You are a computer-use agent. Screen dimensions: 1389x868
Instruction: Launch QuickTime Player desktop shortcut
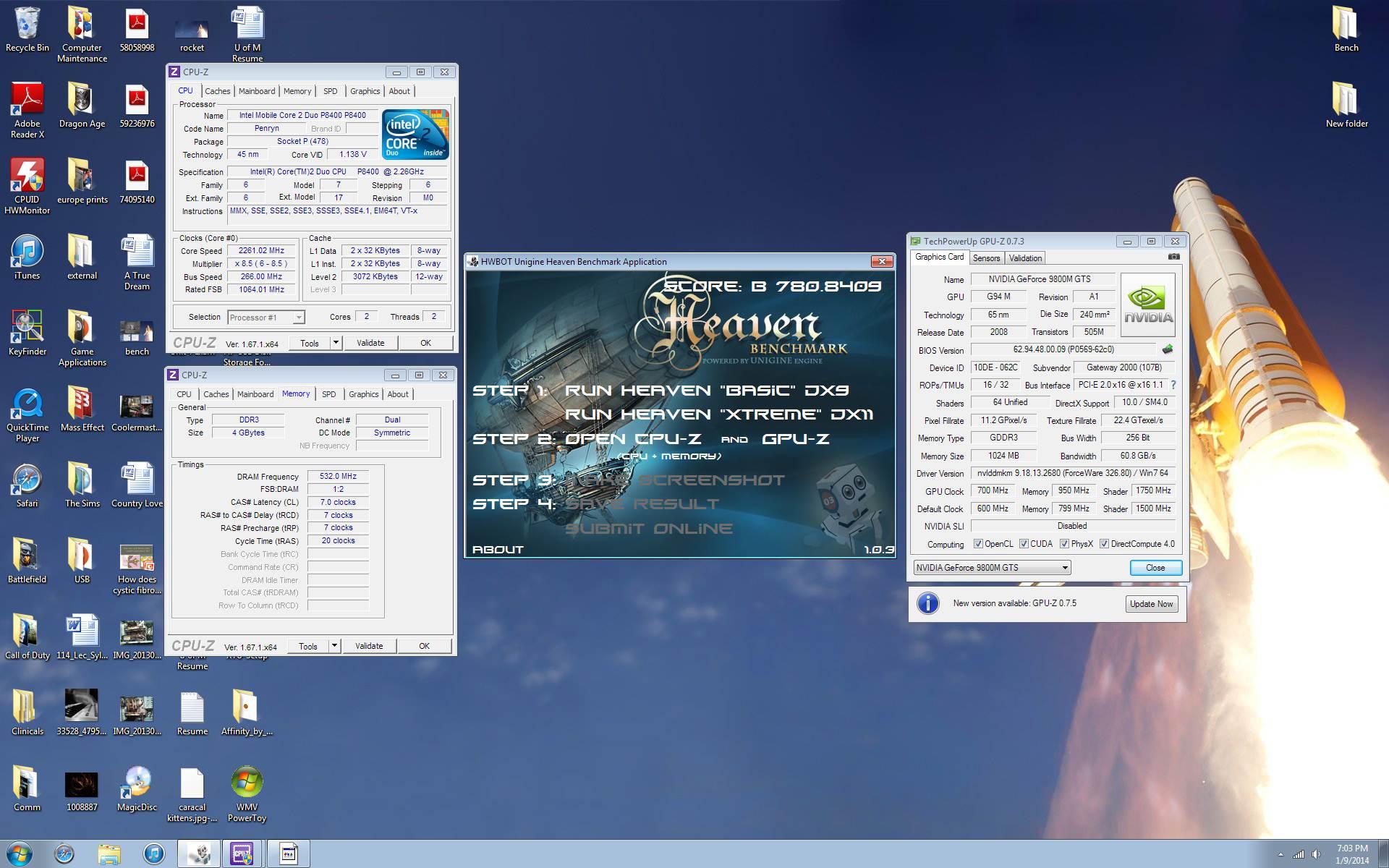click(x=27, y=415)
